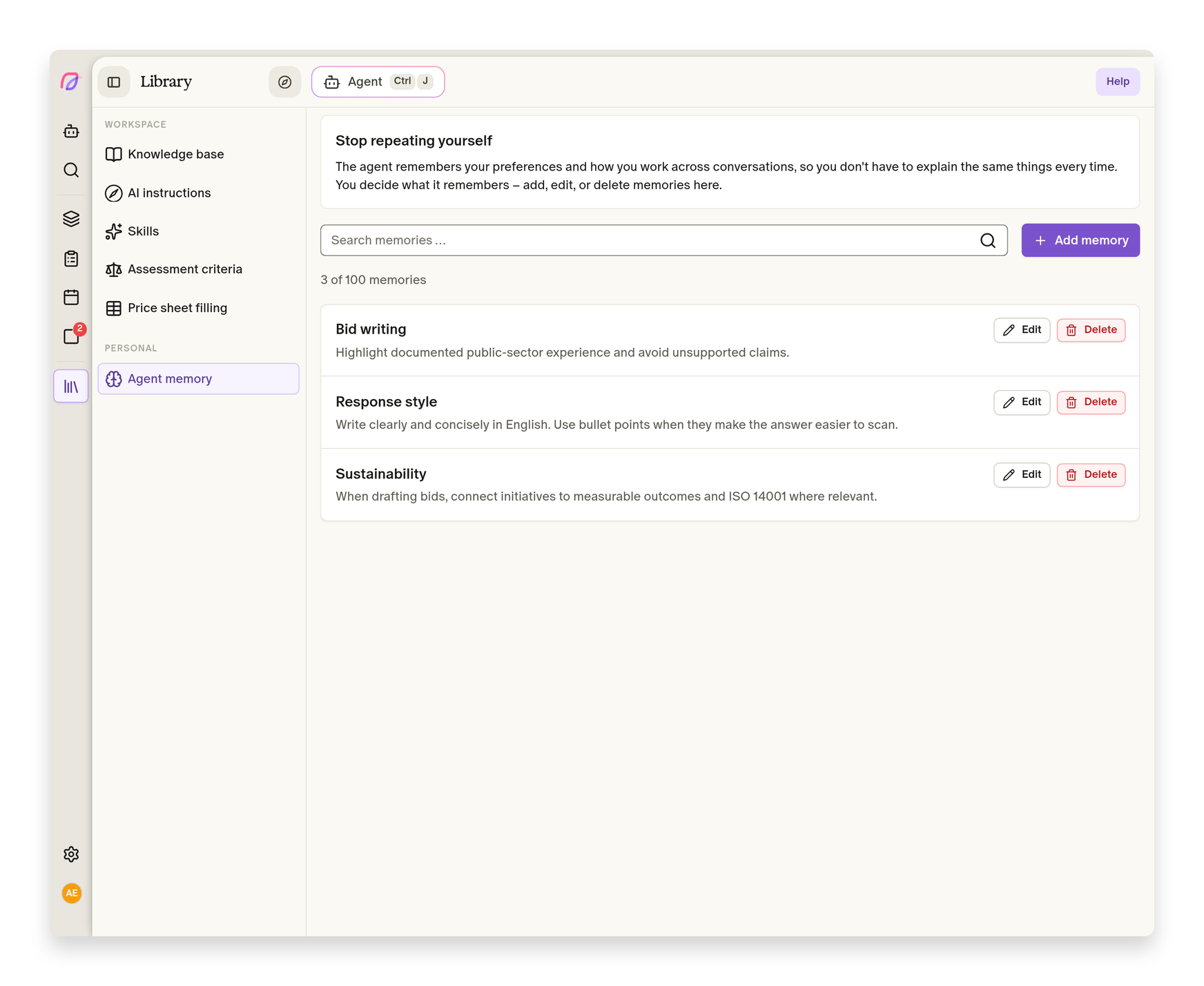The image size is (1204, 986).
Task: Click the Response style description text
Action: (x=616, y=425)
